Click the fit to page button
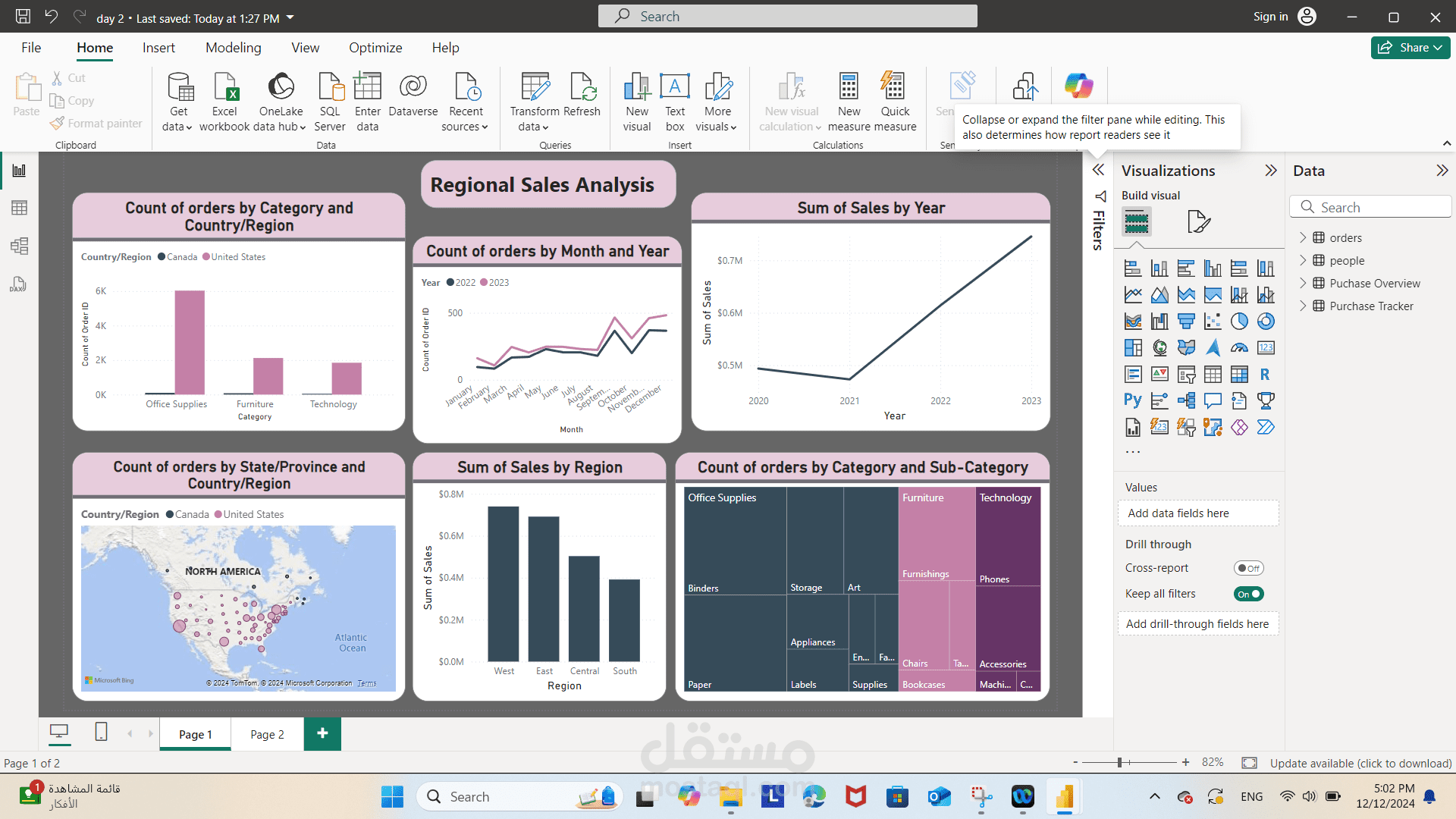The width and height of the screenshot is (1456, 819). coord(1249,762)
